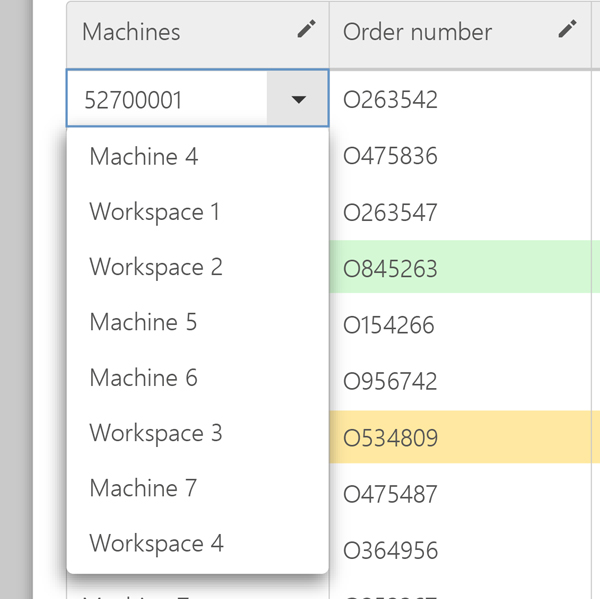
Task: Choose Workspace 2 in the dropdown
Action: 197,267
